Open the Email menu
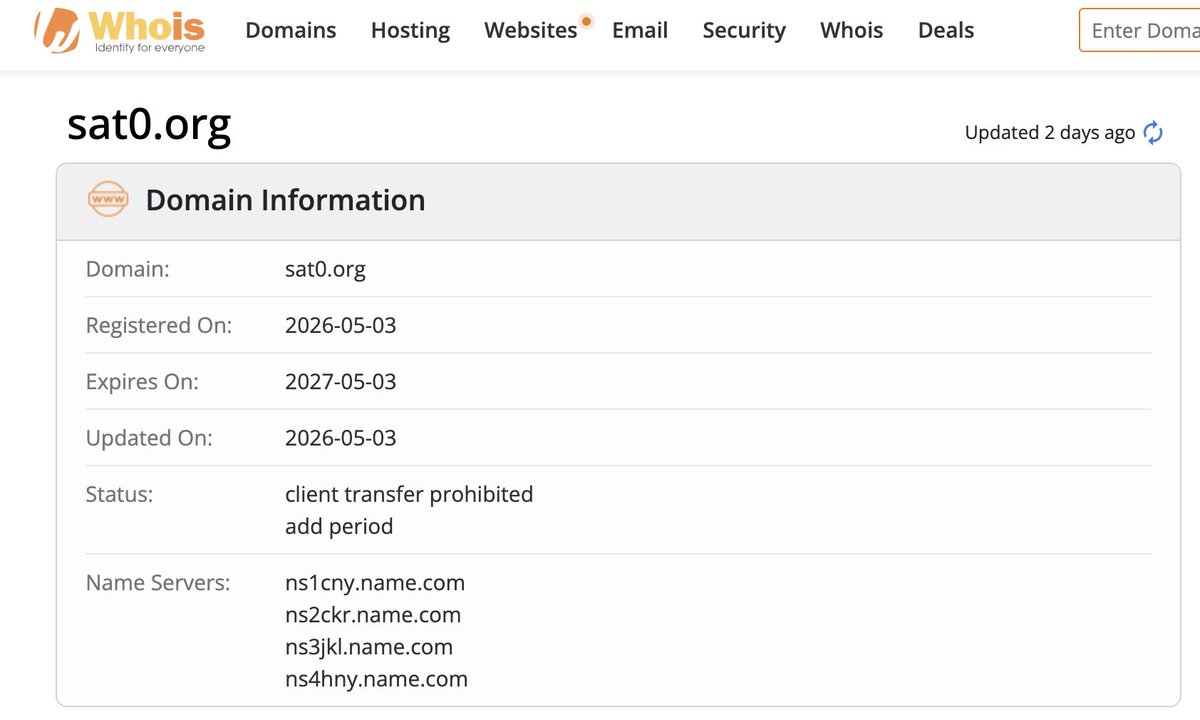The image size is (1200, 720). 640,30
